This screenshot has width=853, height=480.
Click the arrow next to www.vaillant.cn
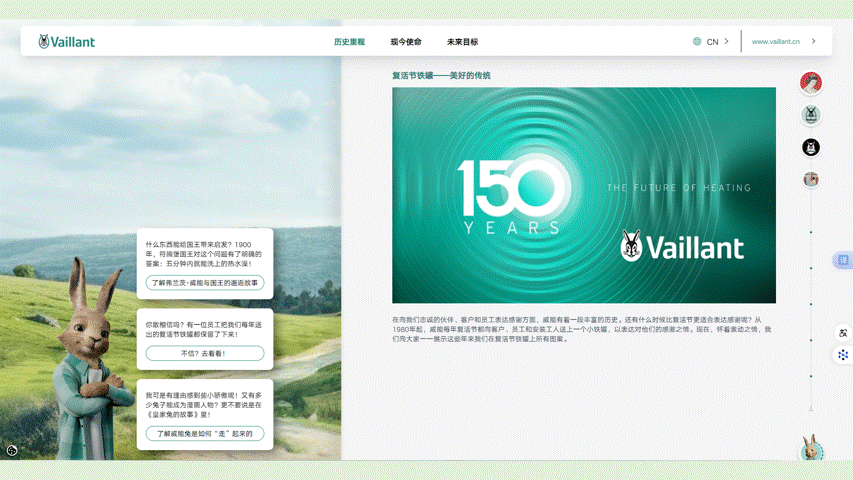813,41
